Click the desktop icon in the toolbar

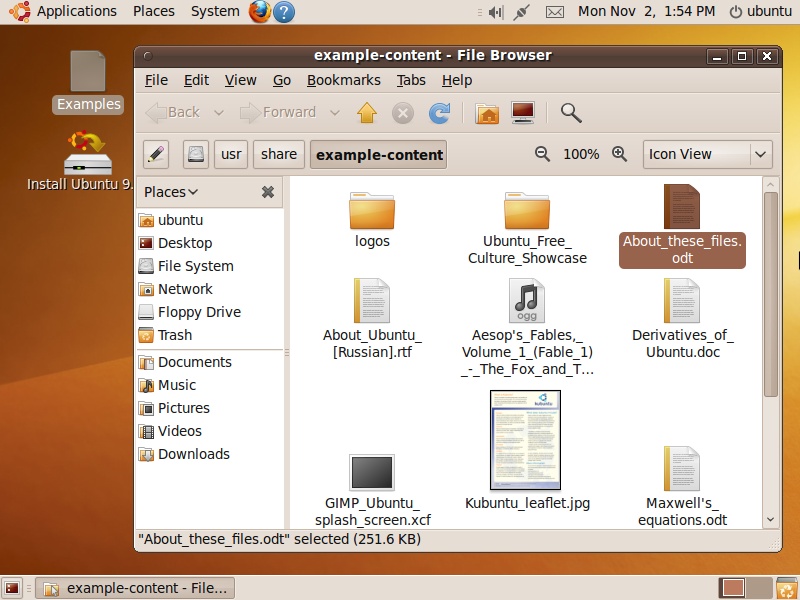(522, 113)
